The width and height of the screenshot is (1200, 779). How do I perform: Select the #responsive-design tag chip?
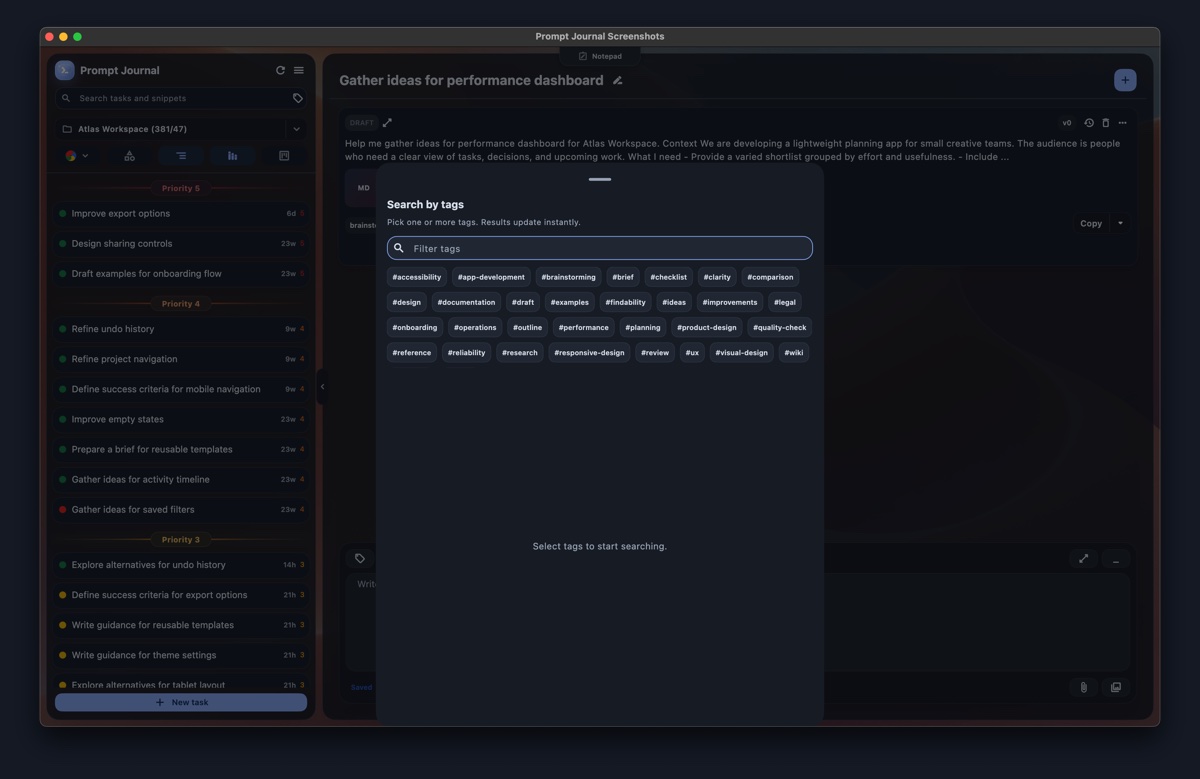[x=589, y=352]
